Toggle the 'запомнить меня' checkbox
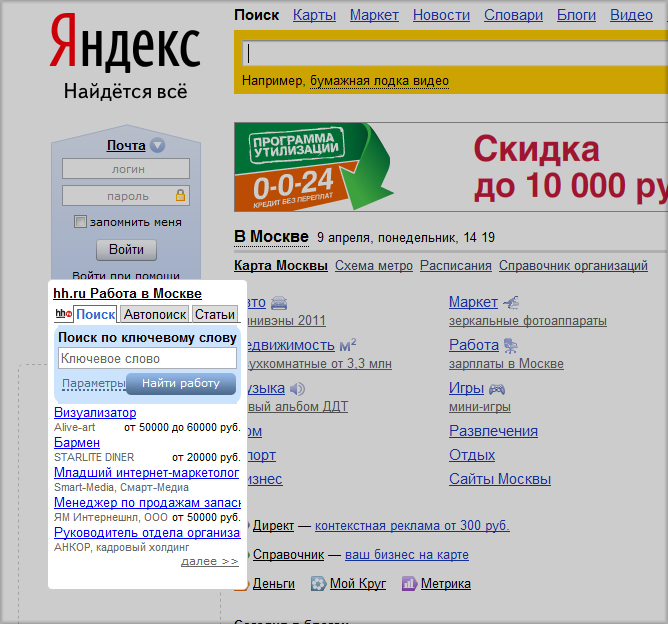 tap(81, 222)
